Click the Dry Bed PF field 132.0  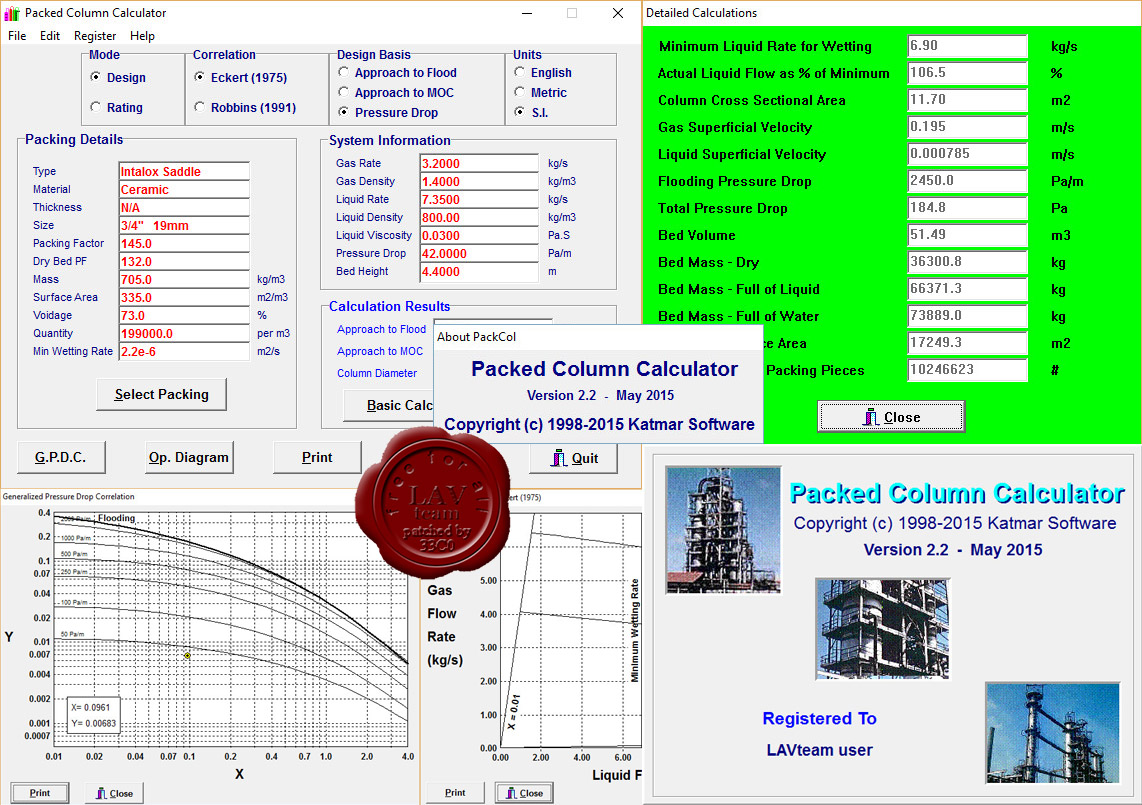[x=184, y=262]
